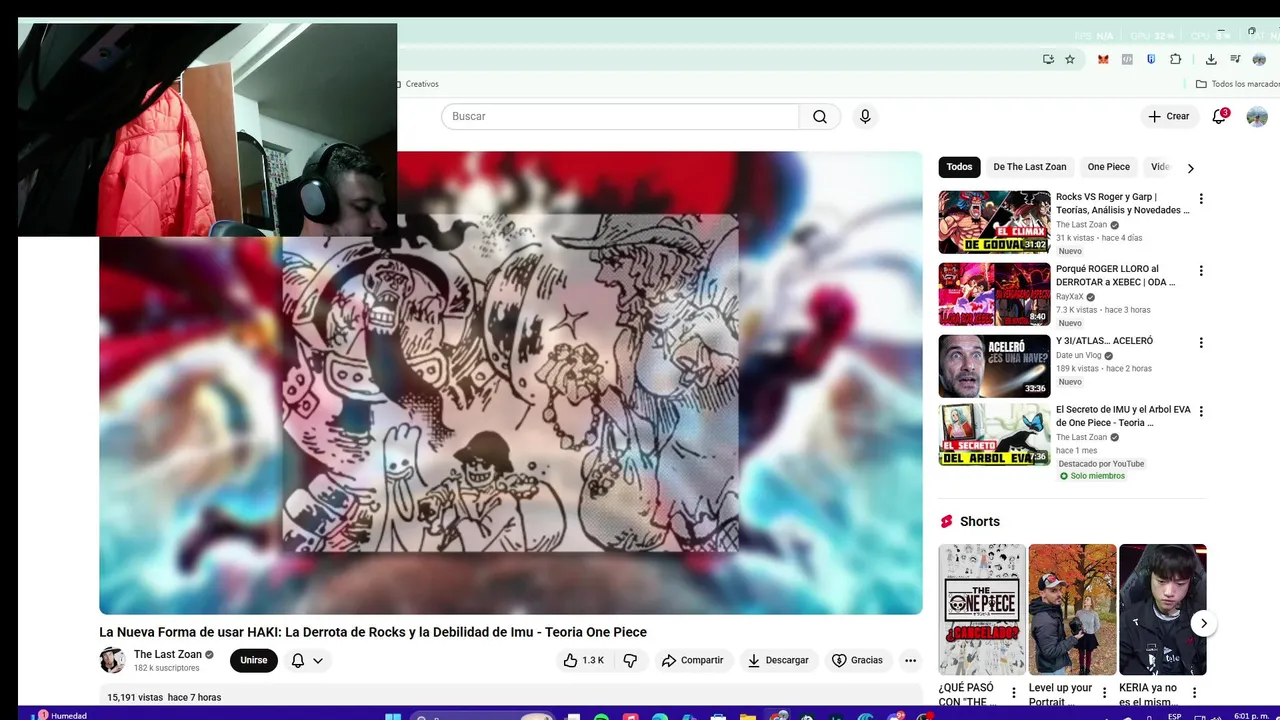Open the YouTube notifications bell
The height and width of the screenshot is (720, 1280).
pos(1219,117)
